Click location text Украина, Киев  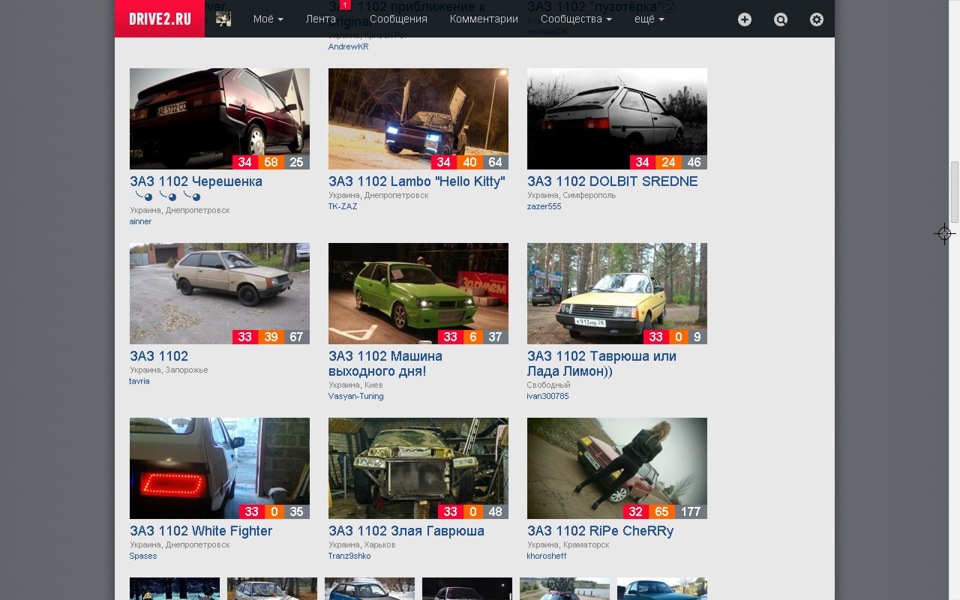click(x=355, y=385)
